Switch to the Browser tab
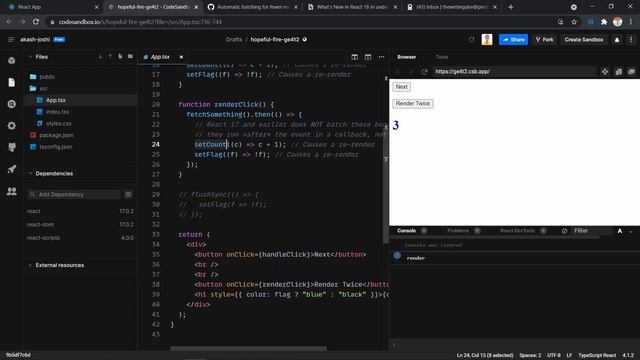The width and height of the screenshot is (640, 360). point(407,57)
